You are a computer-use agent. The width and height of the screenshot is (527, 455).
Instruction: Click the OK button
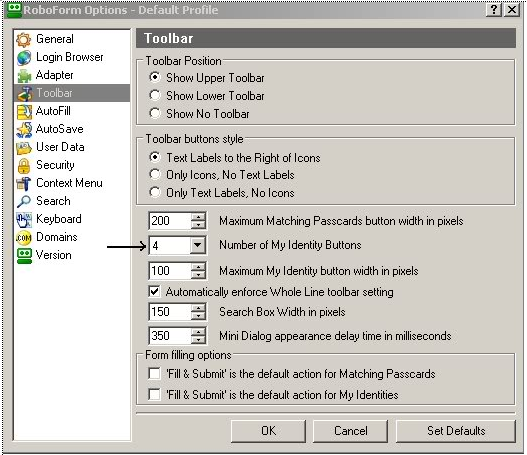coord(268,431)
